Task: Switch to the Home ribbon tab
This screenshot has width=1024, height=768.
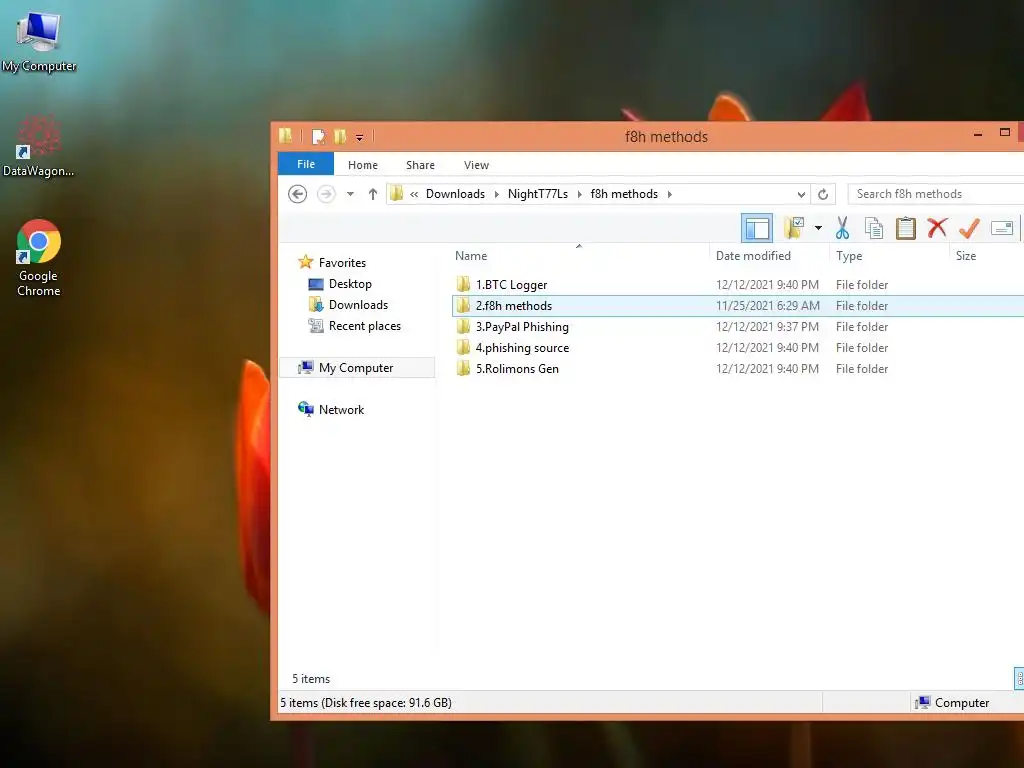Action: click(362, 165)
